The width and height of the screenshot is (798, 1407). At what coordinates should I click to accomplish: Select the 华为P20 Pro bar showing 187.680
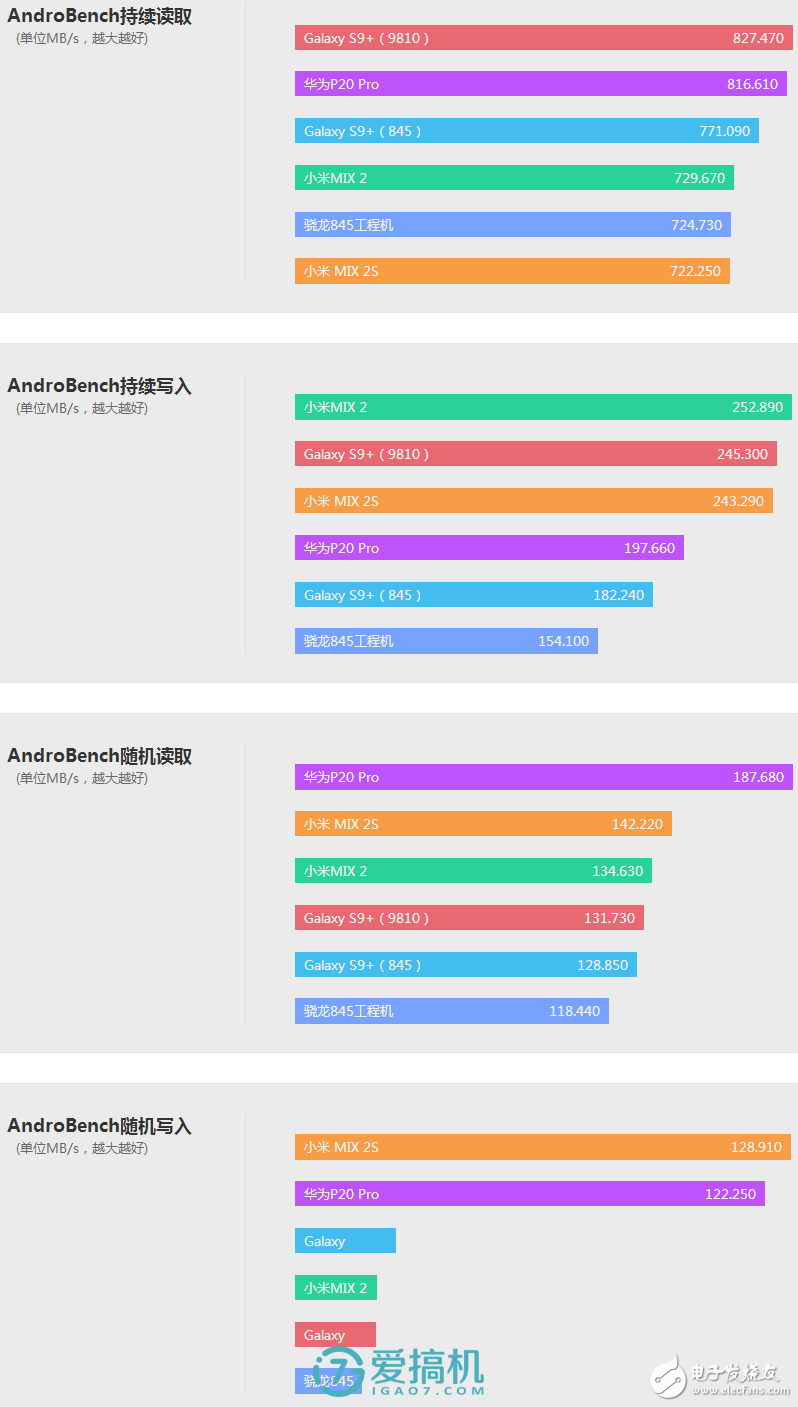click(x=543, y=777)
